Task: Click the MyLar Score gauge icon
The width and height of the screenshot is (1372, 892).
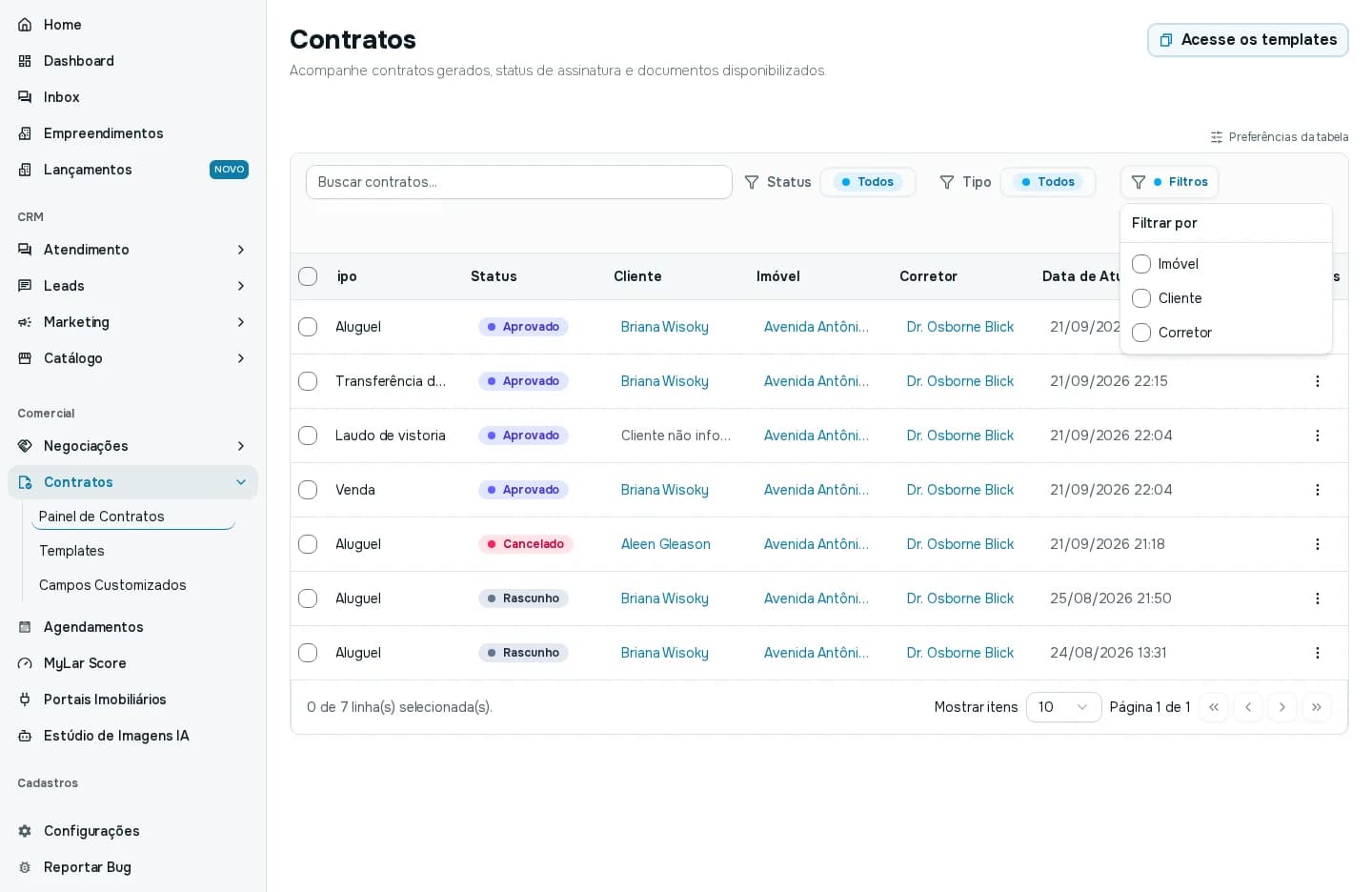Action: point(25,663)
